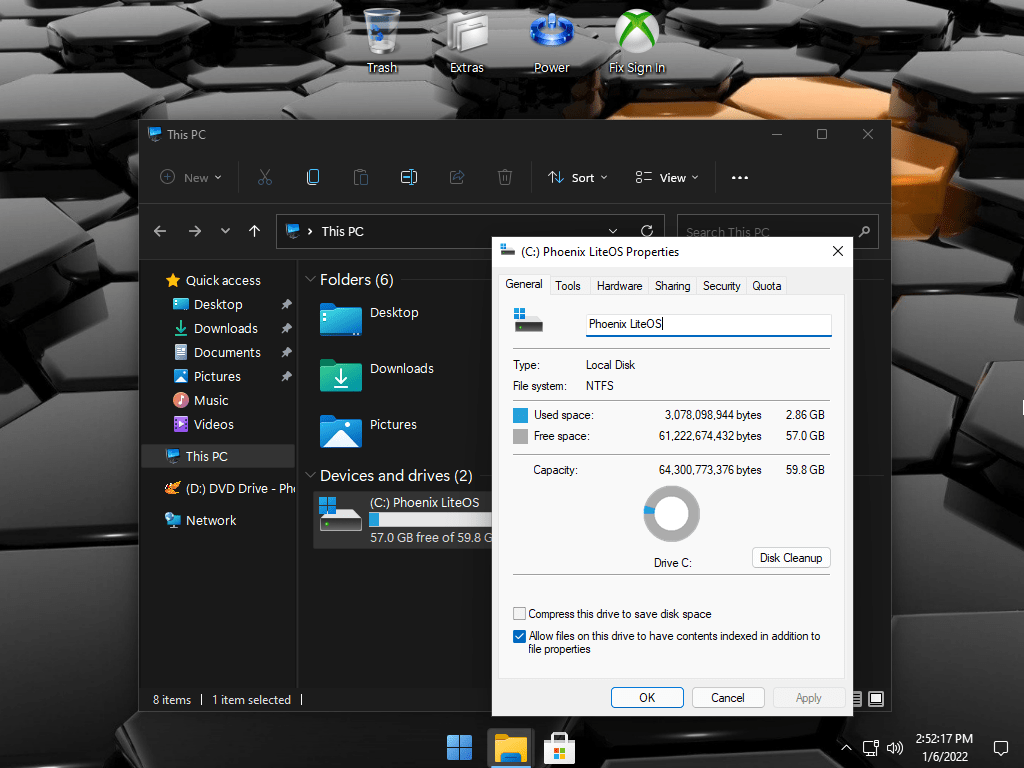Screen dimensions: 1024x768
Task: Switch to the Quota tab
Action: (767, 285)
